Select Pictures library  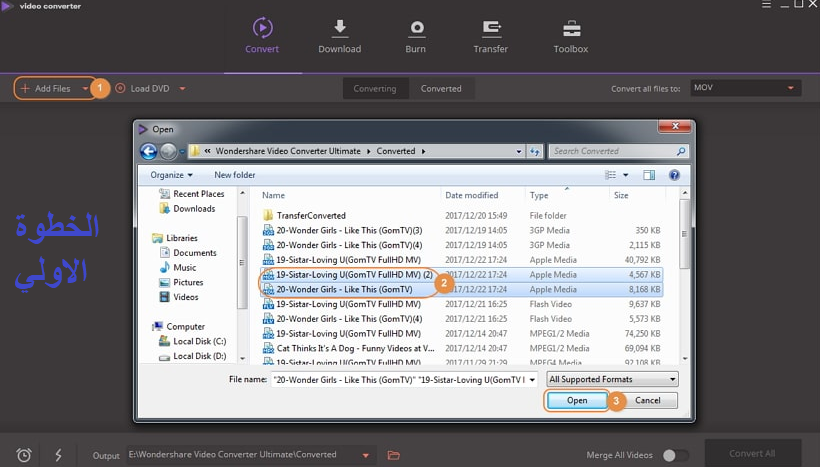(181, 282)
